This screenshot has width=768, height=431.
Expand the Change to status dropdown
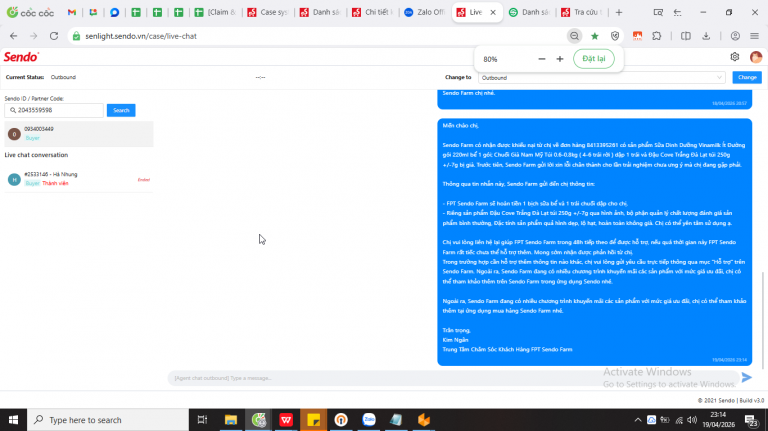[x=601, y=77]
